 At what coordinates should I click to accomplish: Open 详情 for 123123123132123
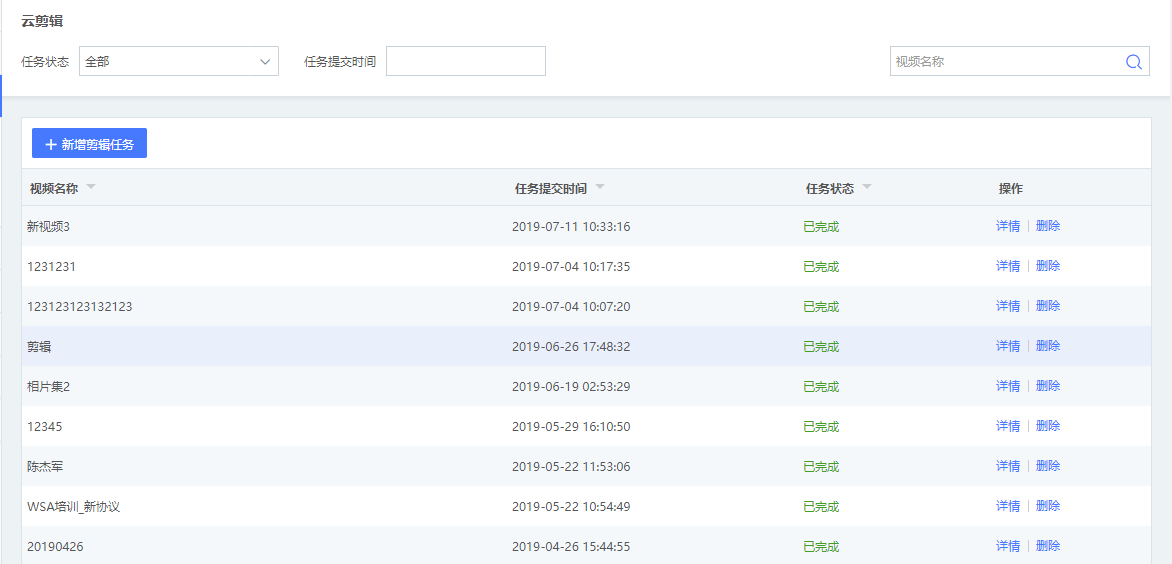(1008, 306)
